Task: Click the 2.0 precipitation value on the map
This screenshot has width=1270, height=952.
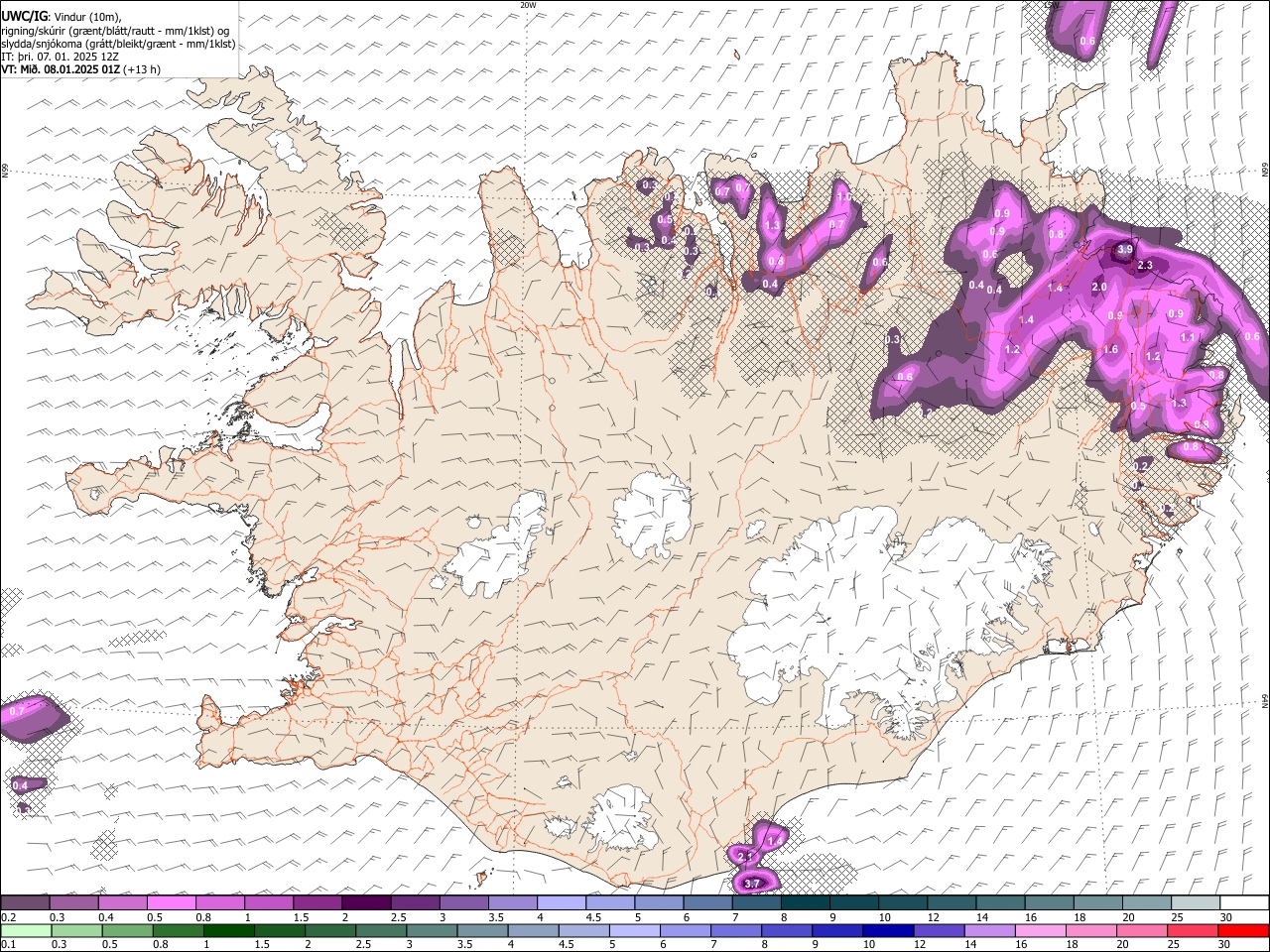Action: click(x=1098, y=287)
